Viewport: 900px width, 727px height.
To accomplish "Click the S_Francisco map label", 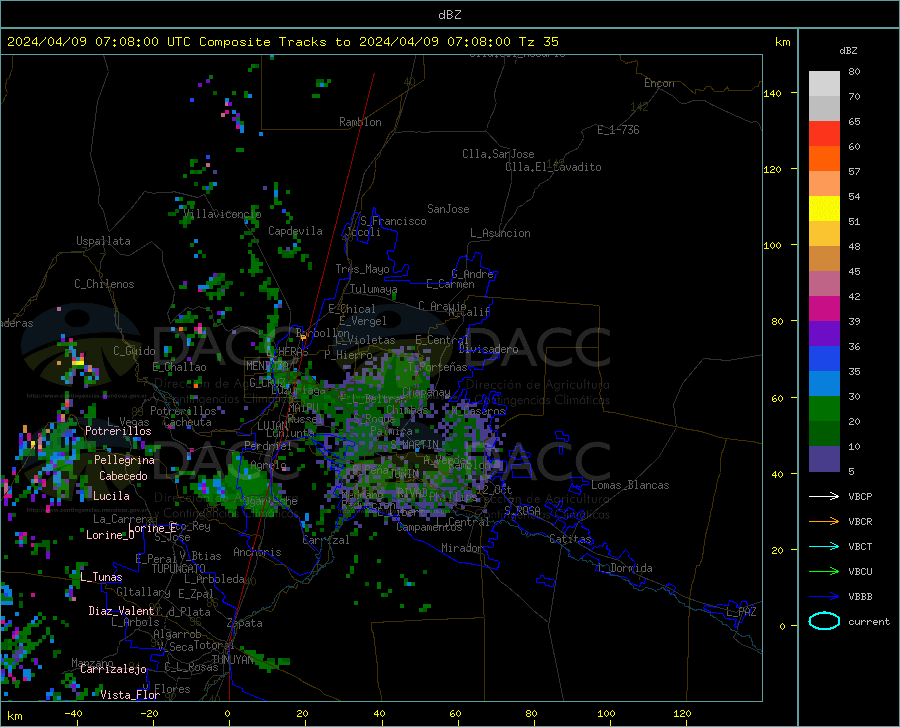I will pyautogui.click(x=393, y=221).
